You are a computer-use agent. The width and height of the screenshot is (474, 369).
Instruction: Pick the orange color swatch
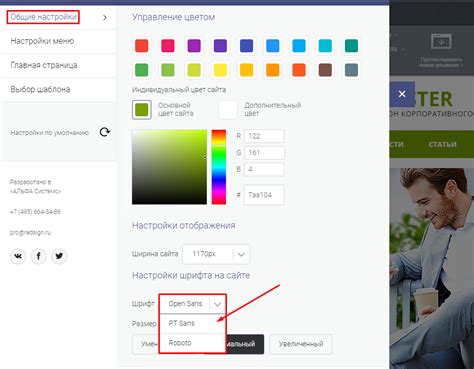(273, 70)
